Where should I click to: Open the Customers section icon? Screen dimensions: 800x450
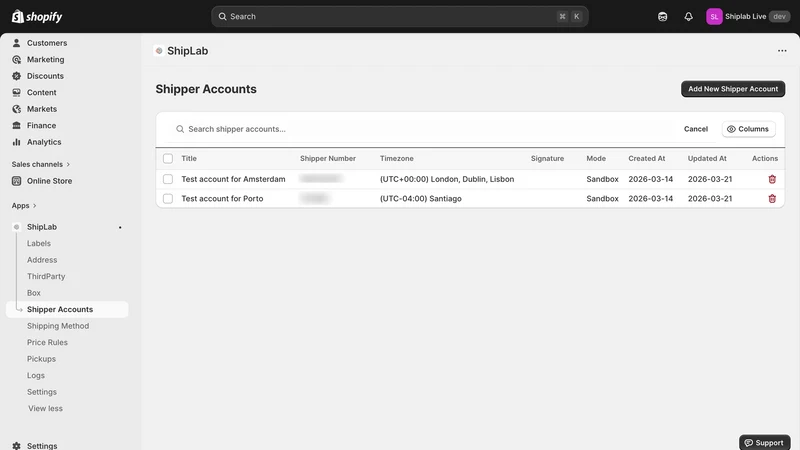click(x=16, y=43)
